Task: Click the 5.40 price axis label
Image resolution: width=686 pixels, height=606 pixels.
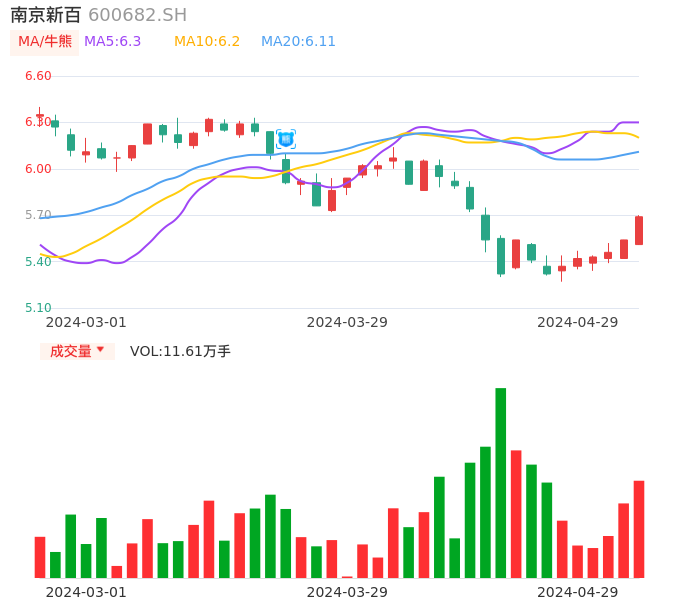Action: tap(38, 262)
